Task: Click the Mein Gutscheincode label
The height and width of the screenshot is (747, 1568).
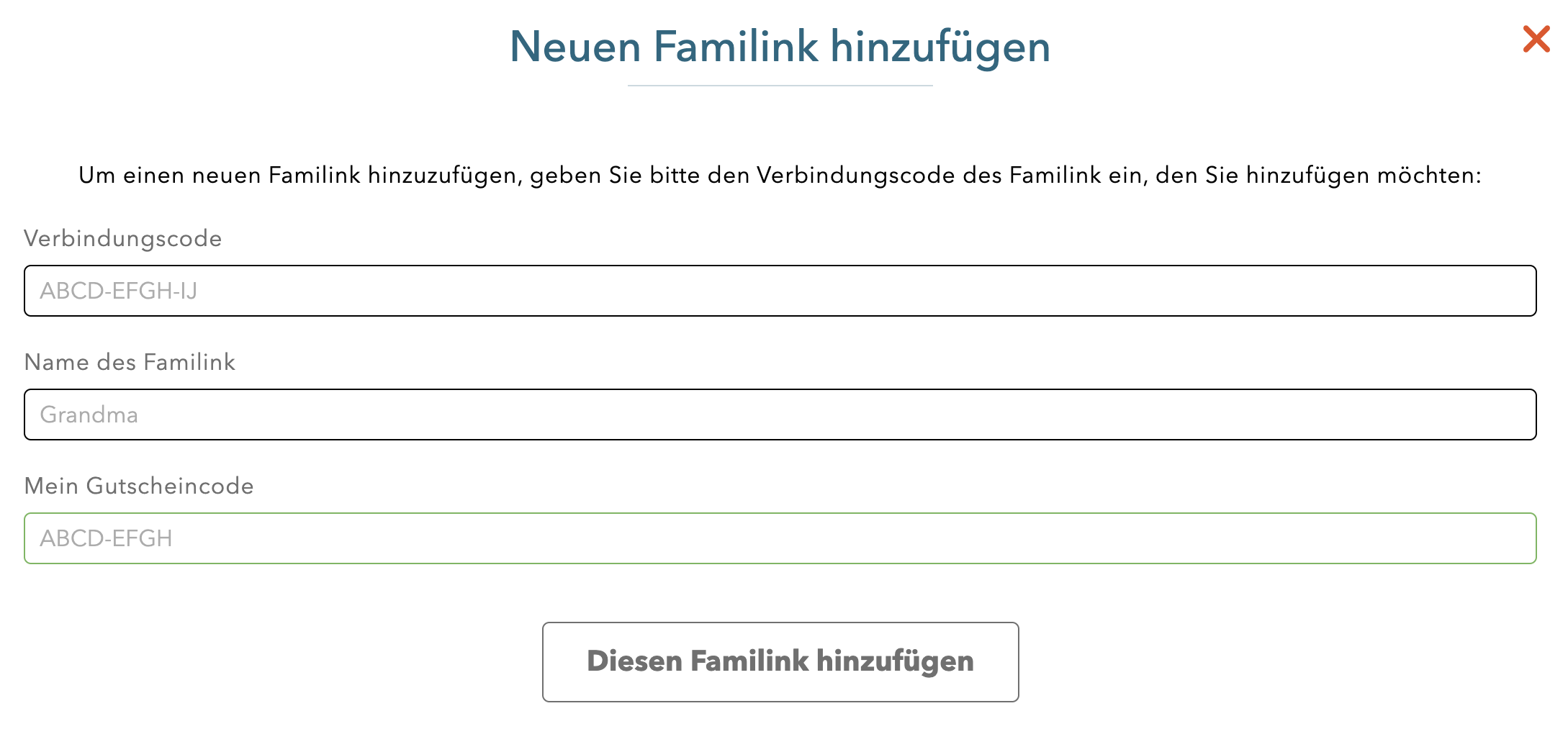Action: (139, 486)
